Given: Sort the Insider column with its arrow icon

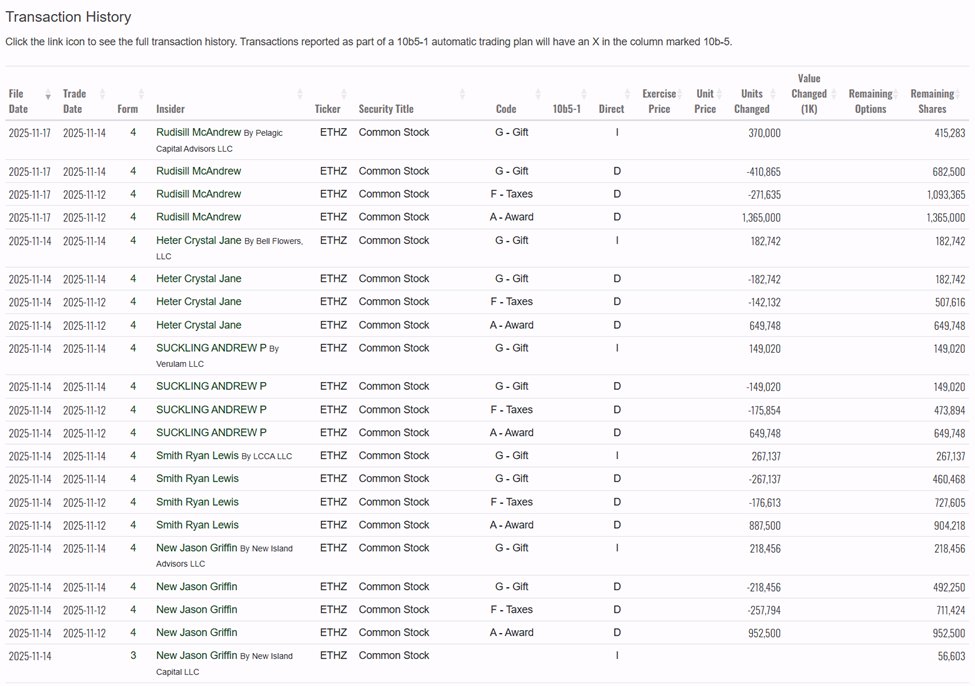Looking at the screenshot, I should tap(300, 95).
